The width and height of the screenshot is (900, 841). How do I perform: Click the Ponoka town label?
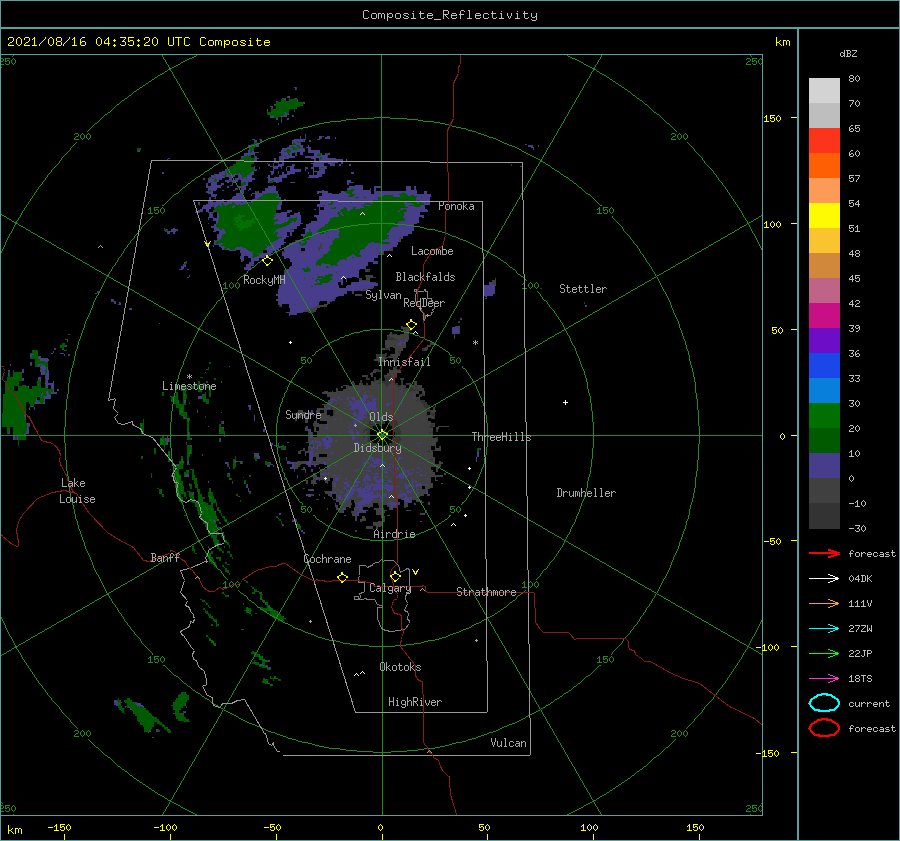pos(456,206)
